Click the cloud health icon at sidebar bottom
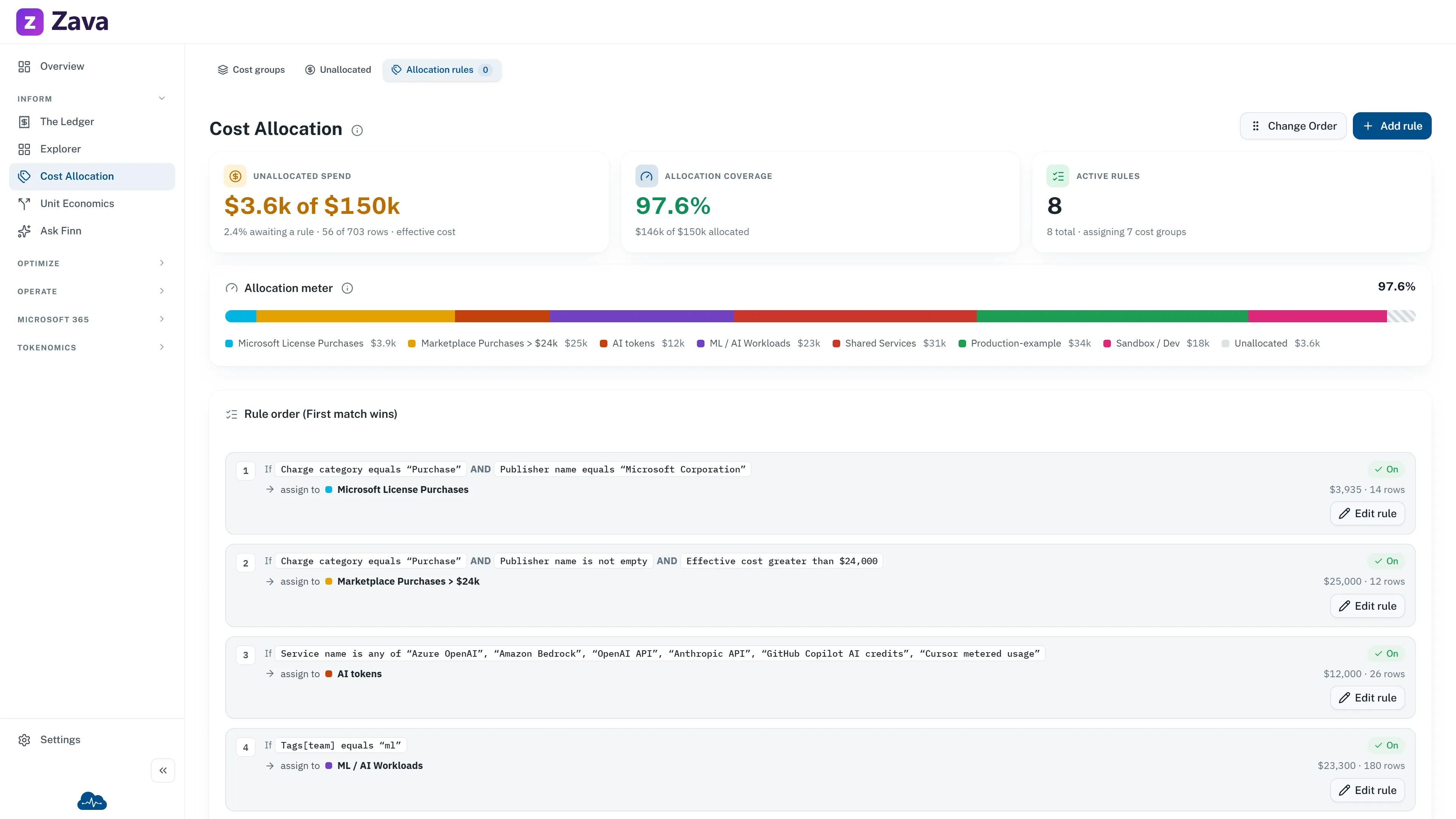Image resolution: width=1456 pixels, height=819 pixels. 92,801
